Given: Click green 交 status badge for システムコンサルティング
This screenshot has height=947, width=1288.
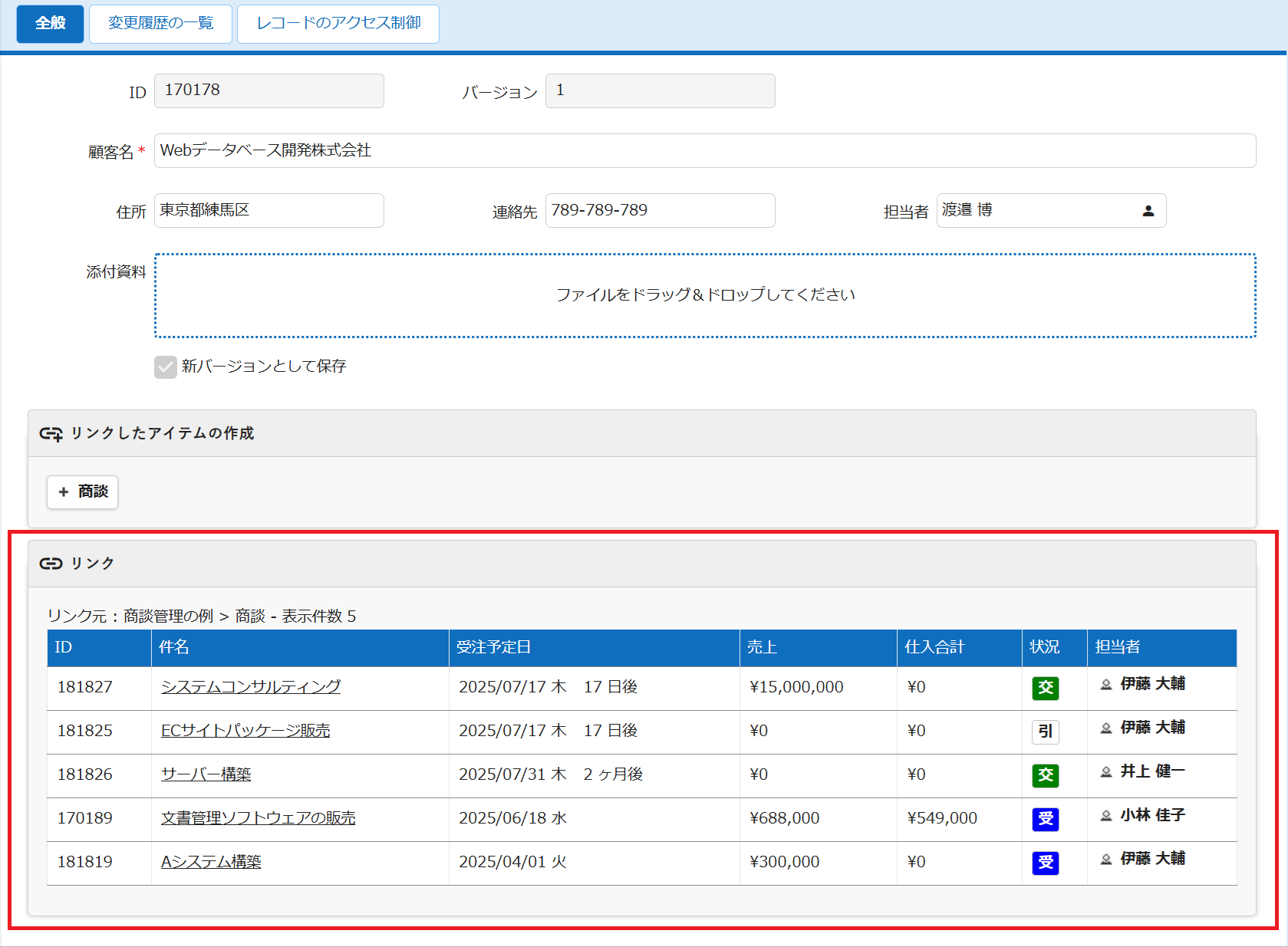Looking at the screenshot, I should pyautogui.click(x=1045, y=688).
